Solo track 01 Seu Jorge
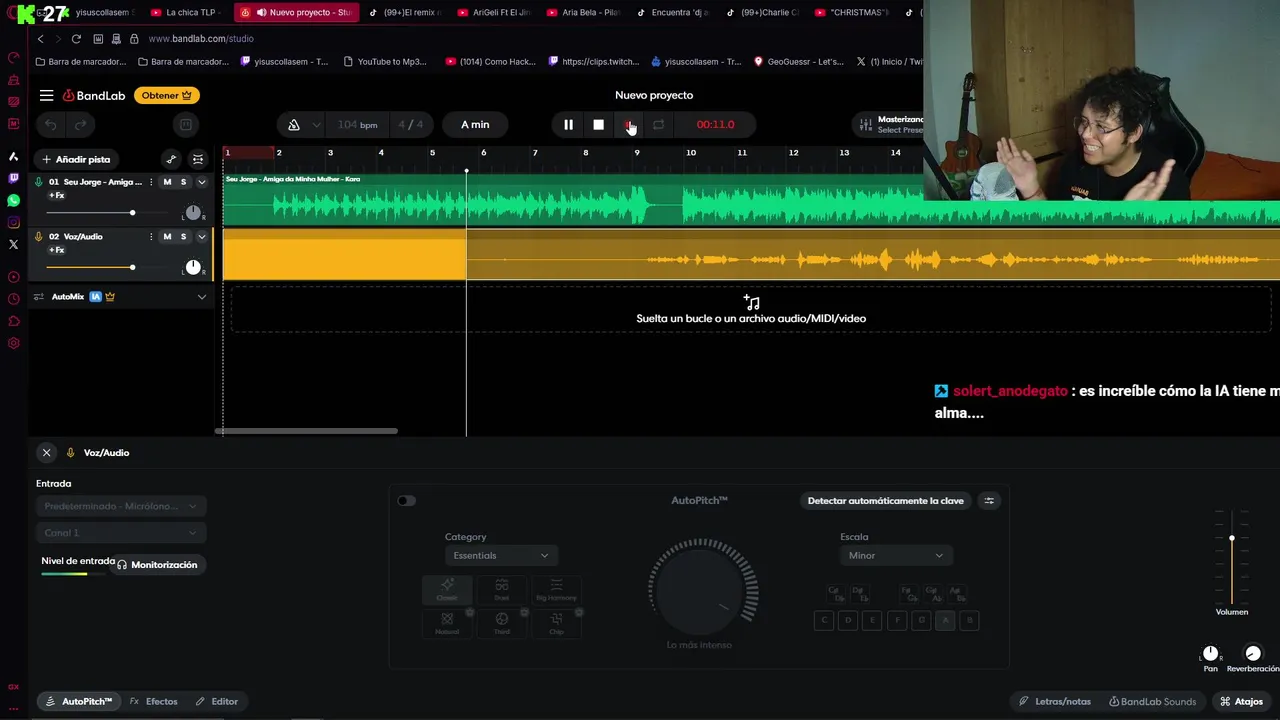This screenshot has width=1280, height=720. pos(183,182)
